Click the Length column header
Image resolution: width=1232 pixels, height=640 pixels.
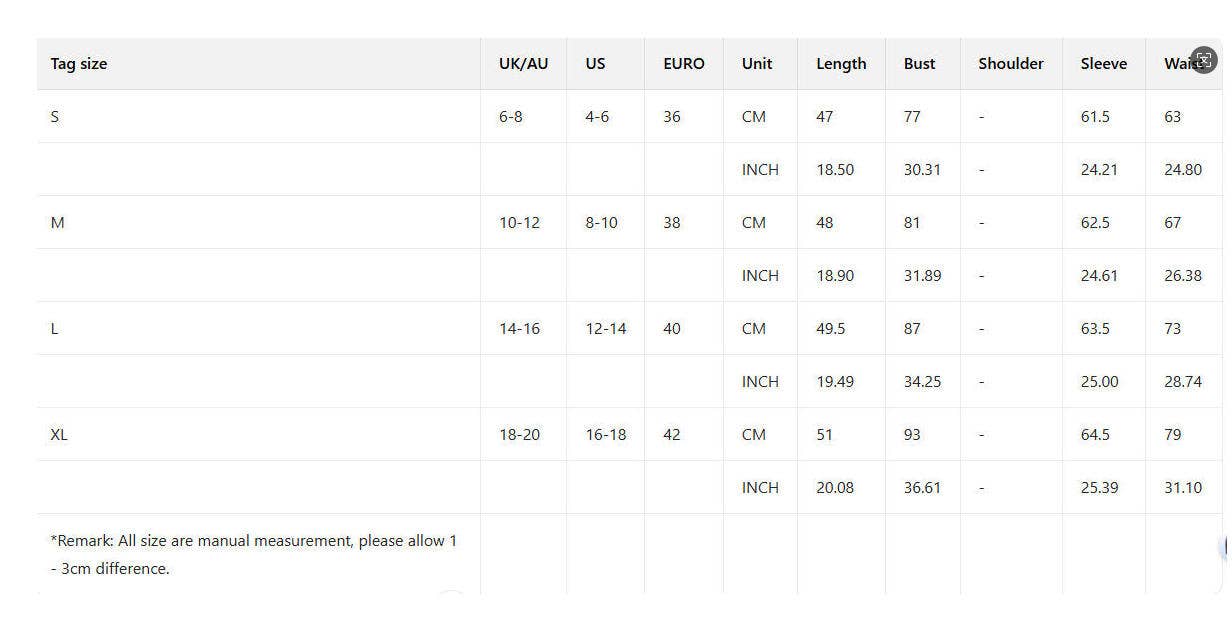[841, 64]
